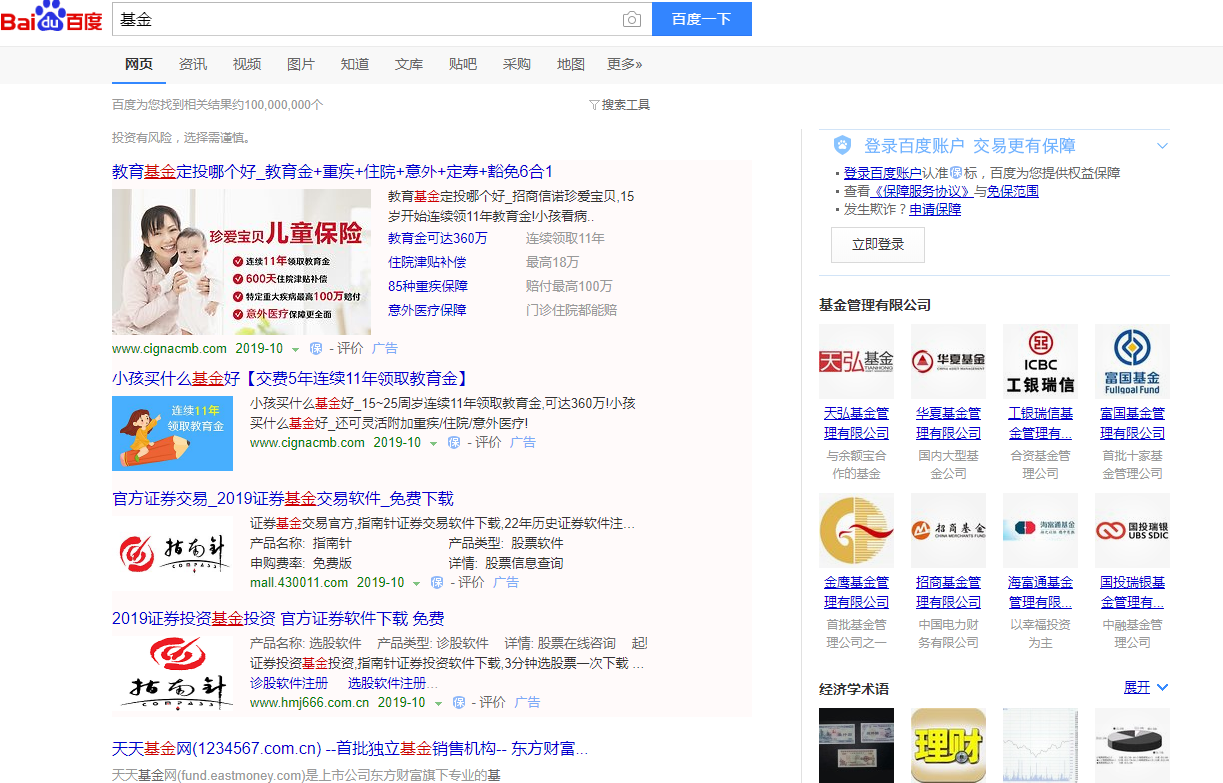Switch to the 地图 tab
The image size is (1223, 783).
571,64
